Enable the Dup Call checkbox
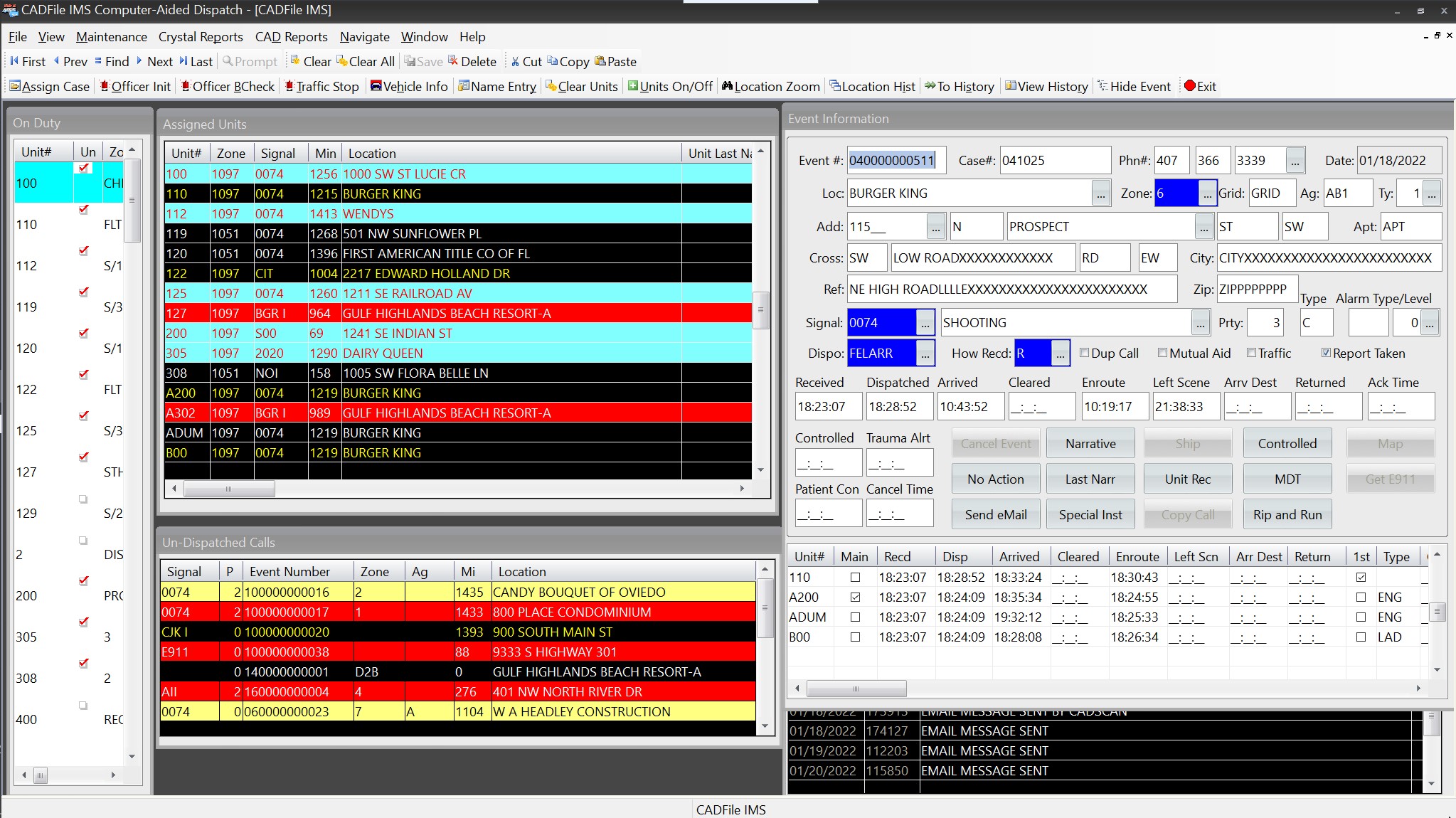Viewport: 1456px width, 818px height. pyautogui.click(x=1085, y=353)
